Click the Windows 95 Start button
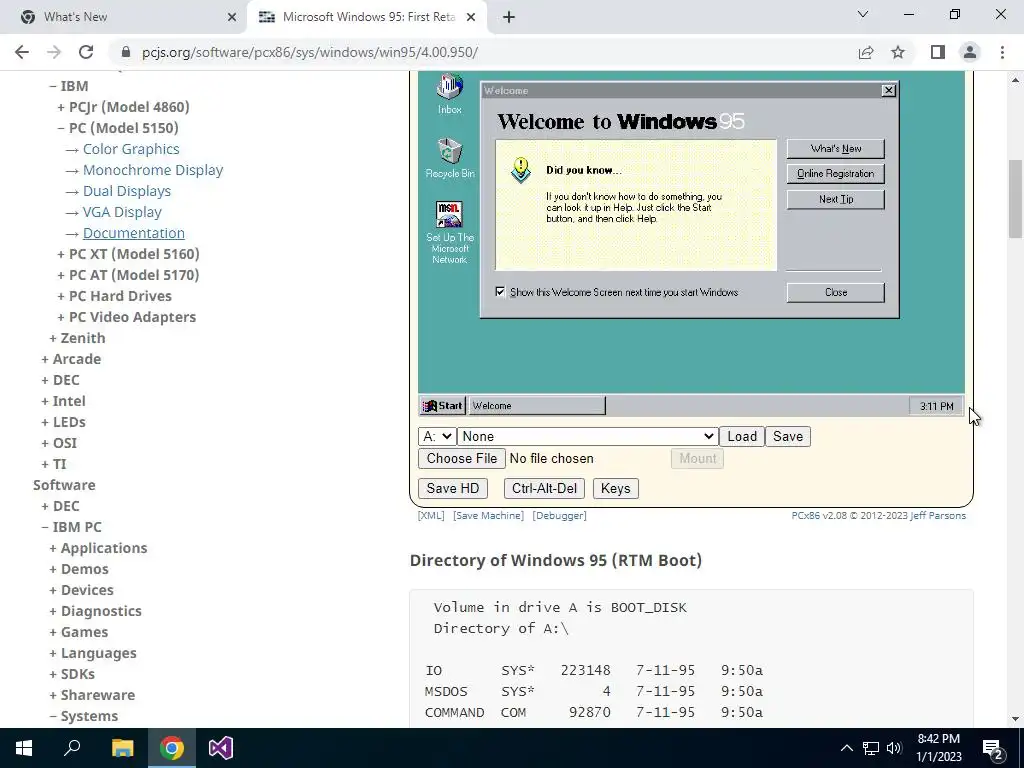 (x=442, y=406)
